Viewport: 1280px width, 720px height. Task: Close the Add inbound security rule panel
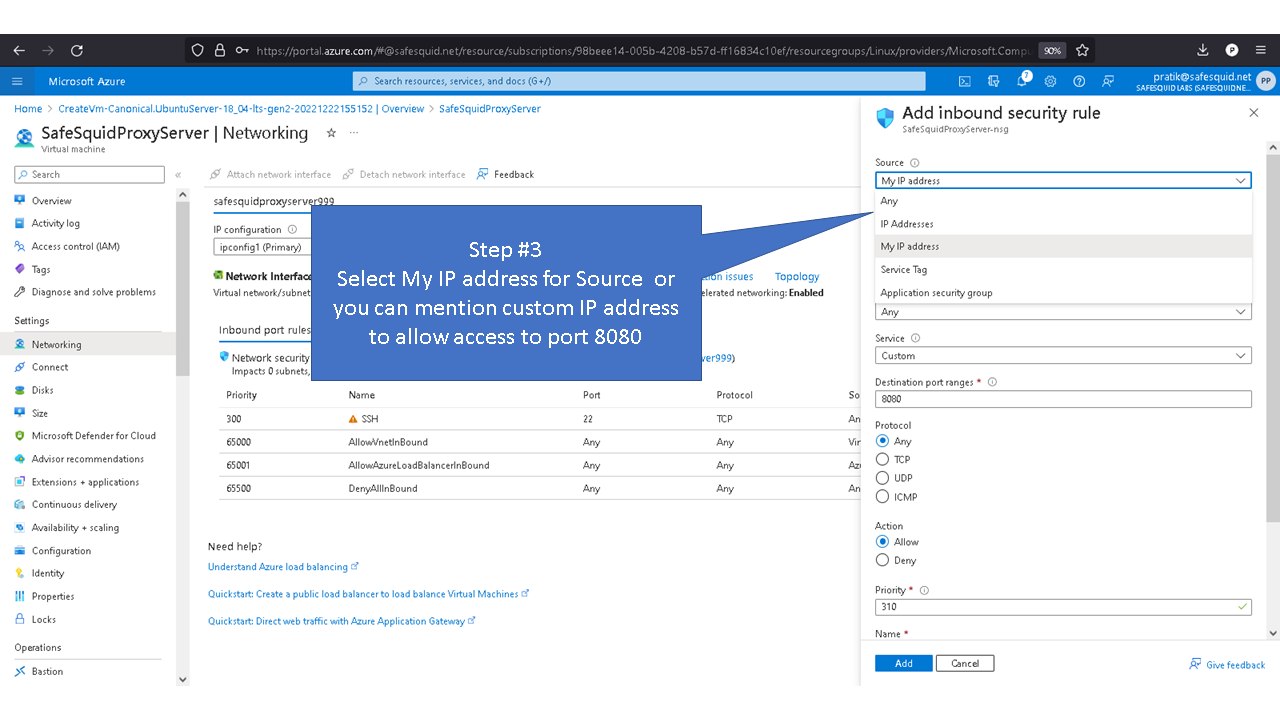tap(1254, 113)
